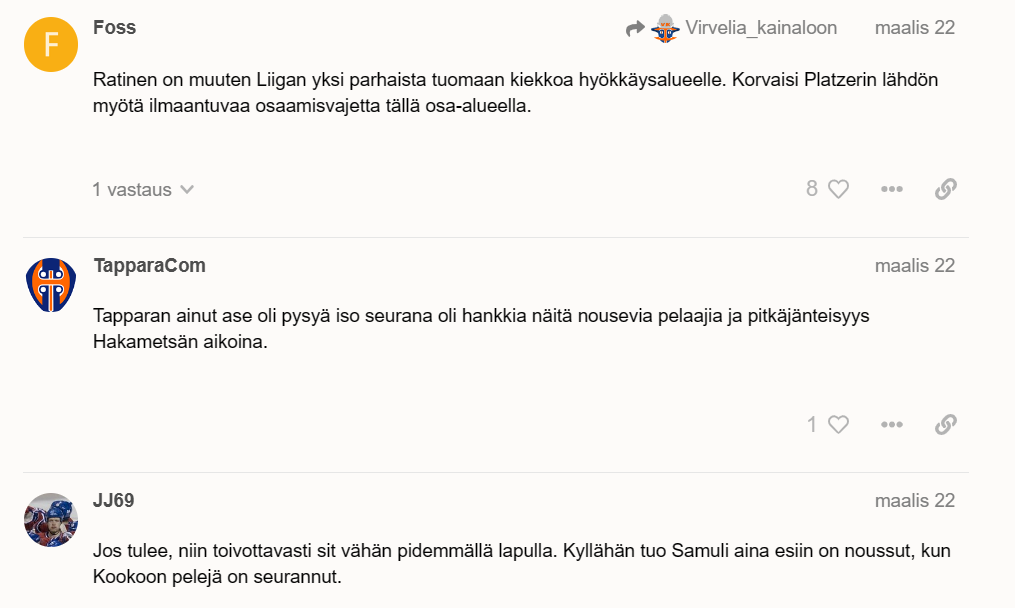Click the chevron next to 1 vastaus
Screen dimensions: 1015x608
187,190
